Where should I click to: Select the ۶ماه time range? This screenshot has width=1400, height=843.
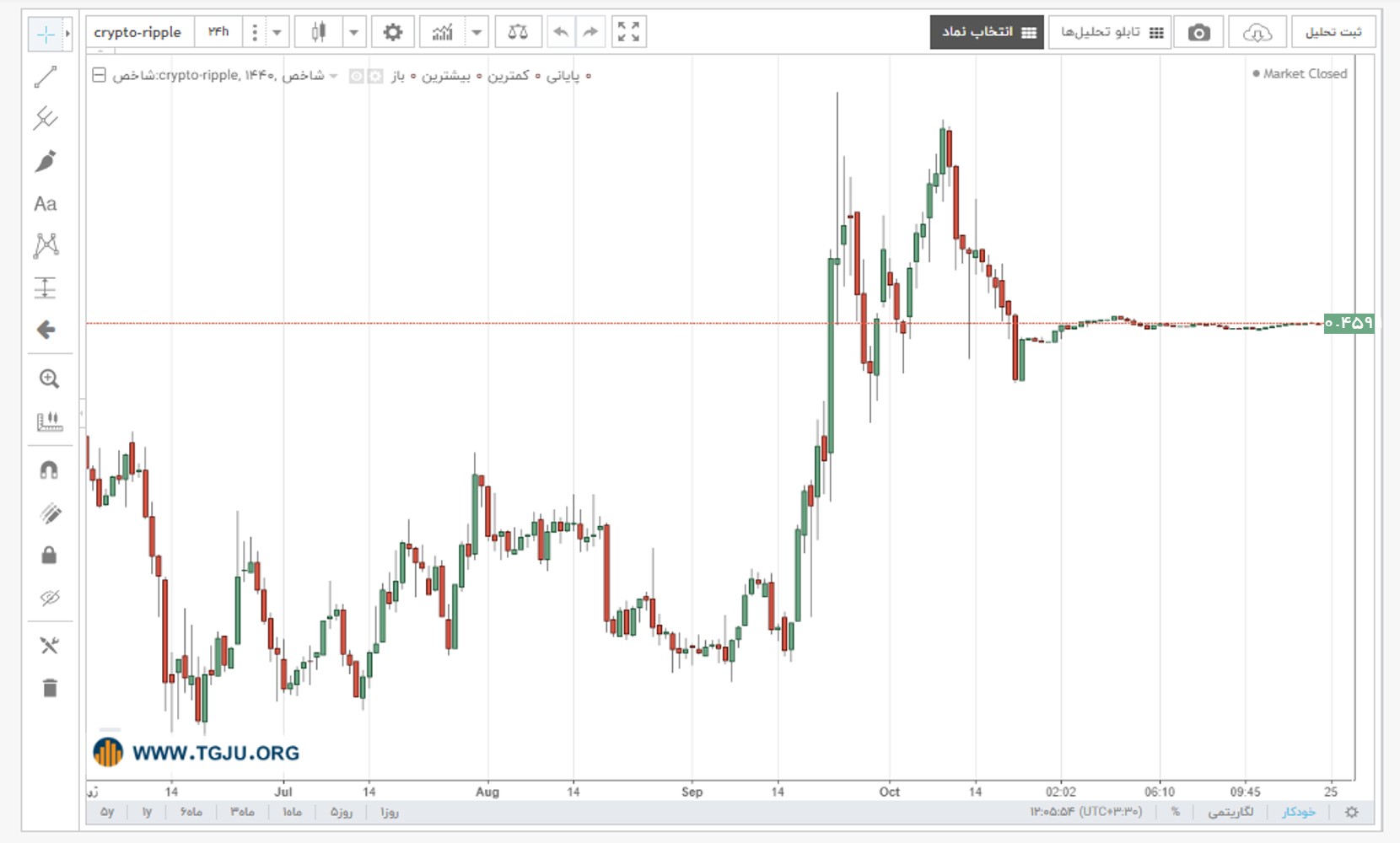(191, 812)
